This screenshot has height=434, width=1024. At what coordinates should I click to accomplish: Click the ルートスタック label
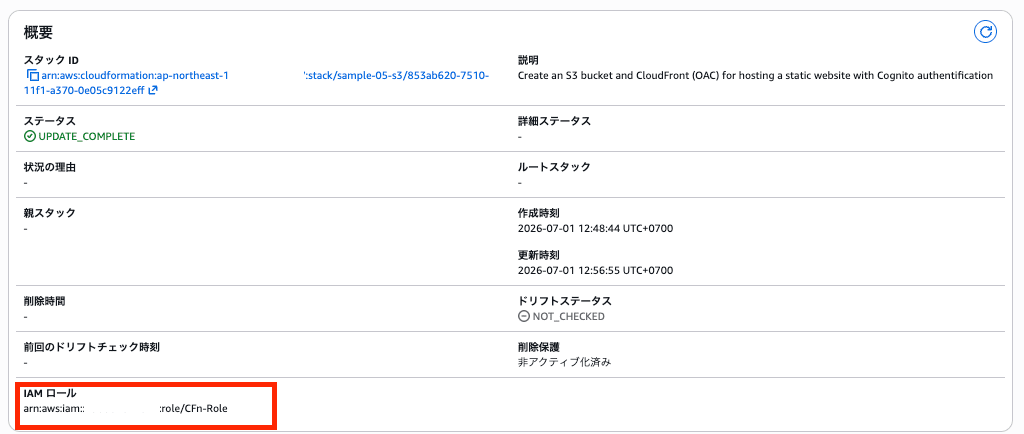click(x=554, y=167)
